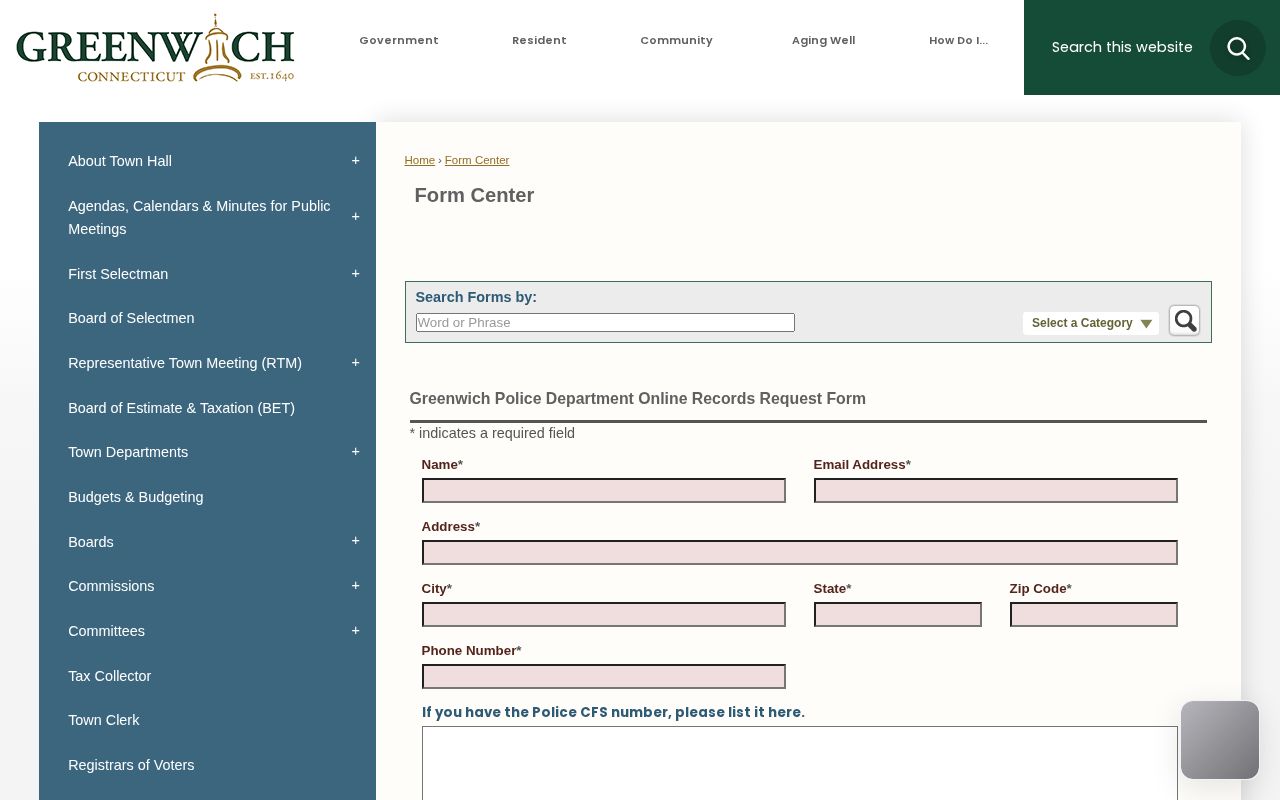Expand the Committees submenu
Image resolution: width=1280 pixels, height=800 pixels.
tap(355, 631)
